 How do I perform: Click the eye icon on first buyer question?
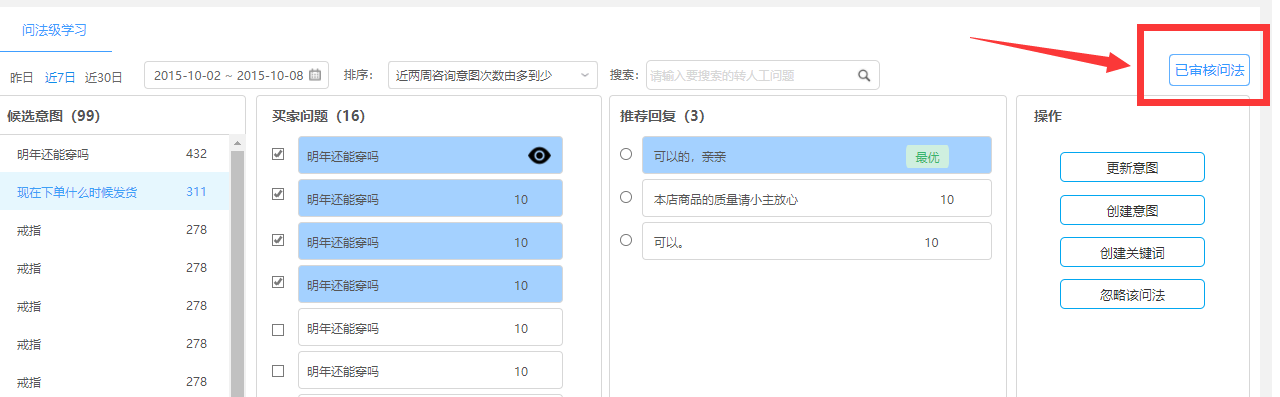pos(539,155)
